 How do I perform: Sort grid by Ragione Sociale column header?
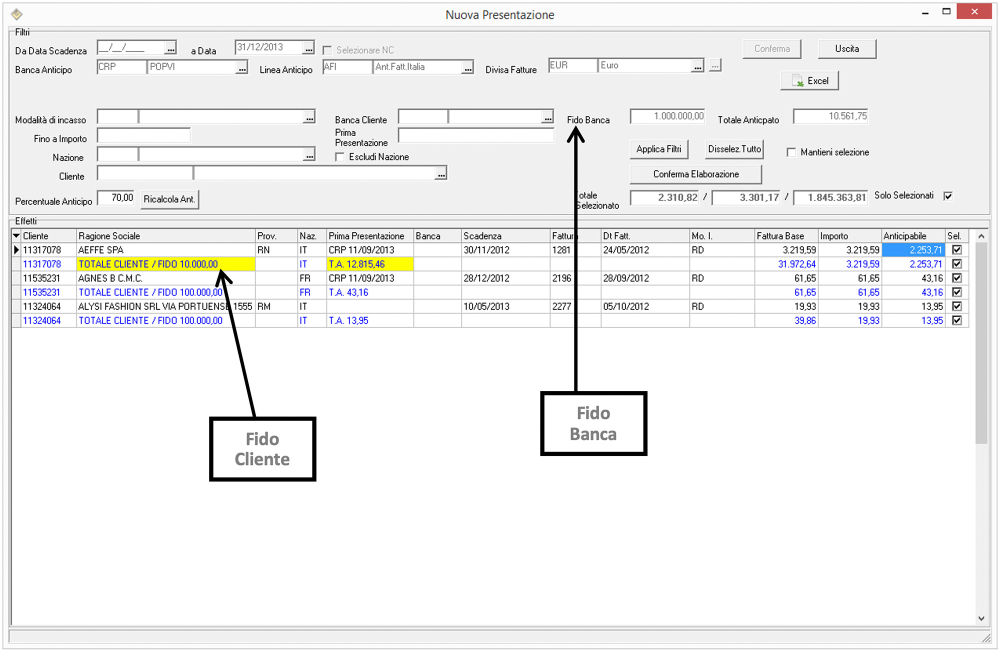click(165, 236)
